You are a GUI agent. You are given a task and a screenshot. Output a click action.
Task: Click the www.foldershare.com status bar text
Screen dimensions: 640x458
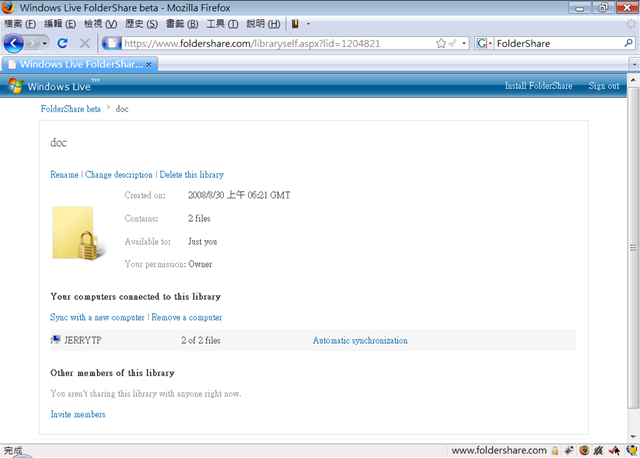point(499,450)
